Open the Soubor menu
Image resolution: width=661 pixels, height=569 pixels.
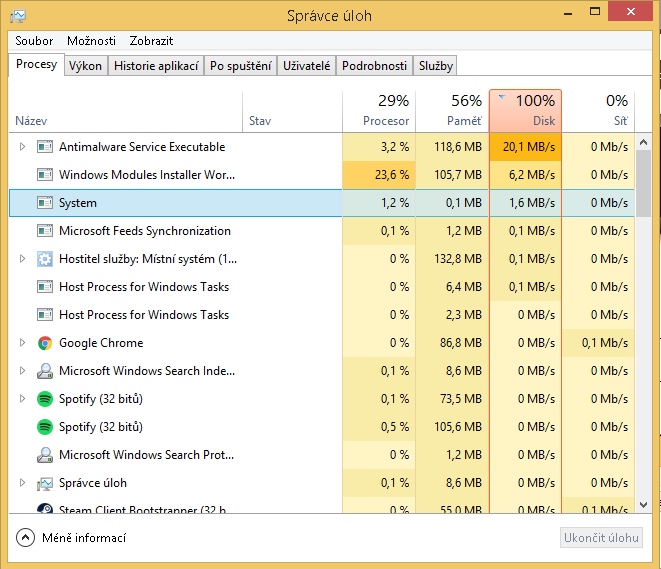point(34,41)
